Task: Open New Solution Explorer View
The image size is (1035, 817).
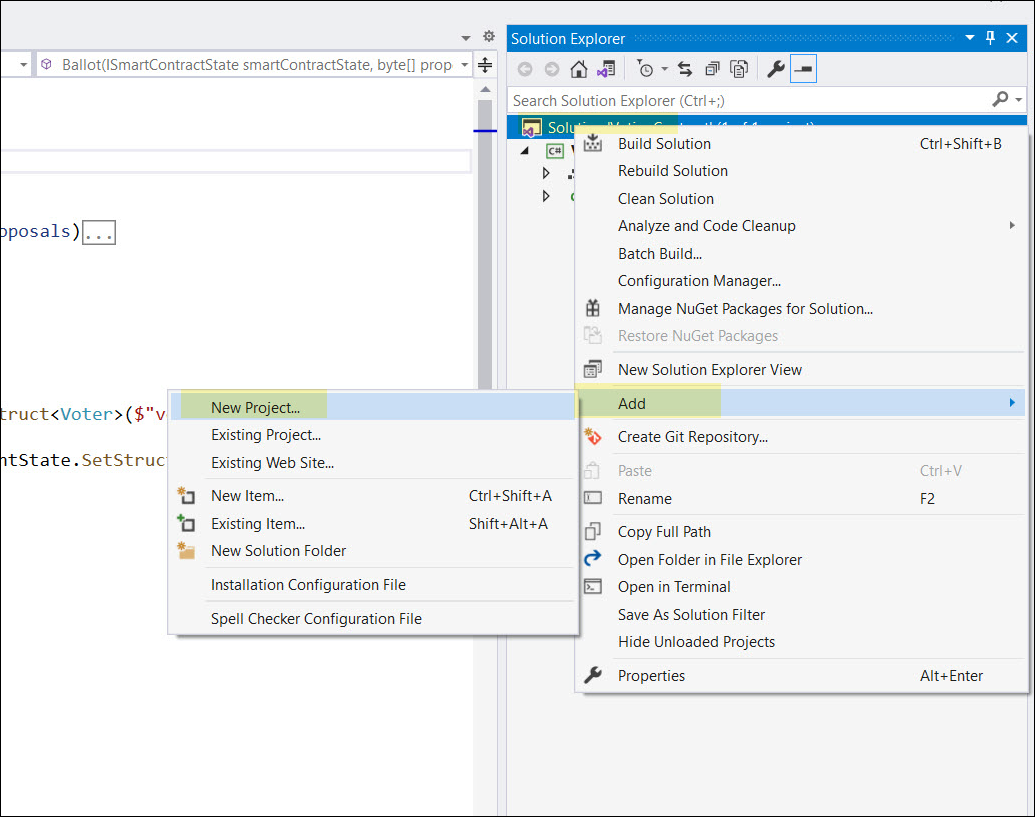Action: [x=801, y=370]
